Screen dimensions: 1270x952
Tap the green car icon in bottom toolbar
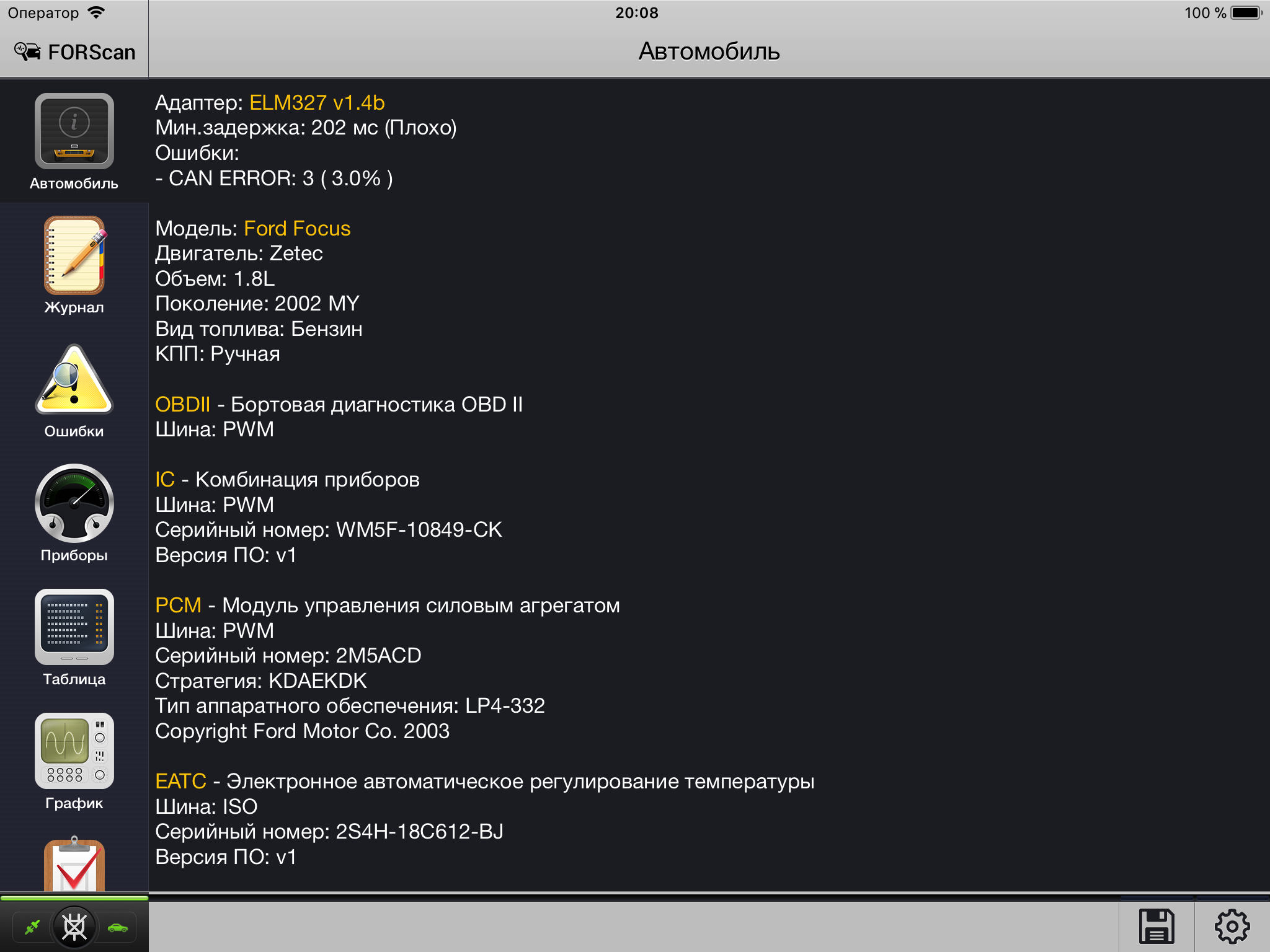tap(117, 928)
